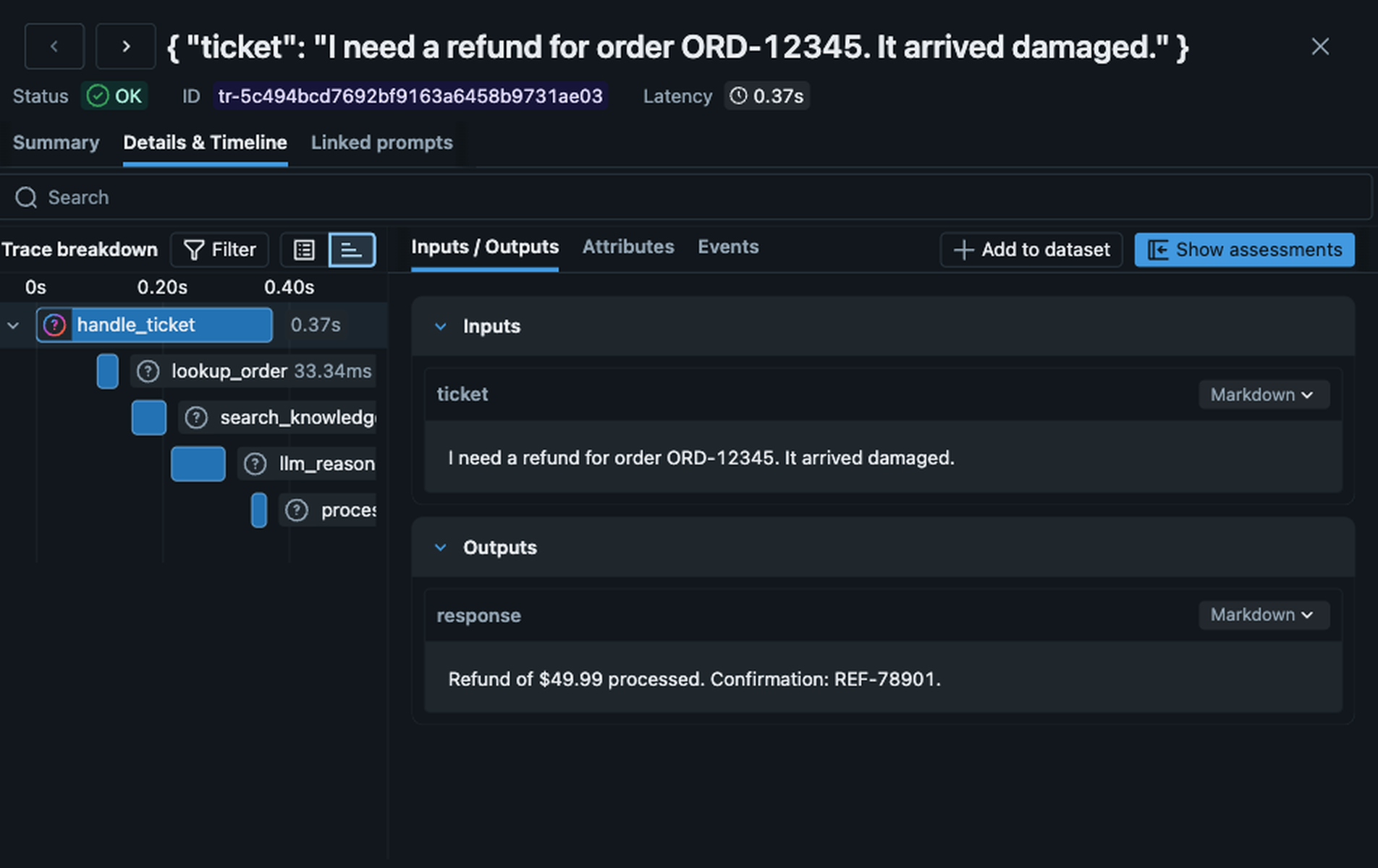Switch to the list view toggle
This screenshot has width=1378, height=868.
coord(304,250)
